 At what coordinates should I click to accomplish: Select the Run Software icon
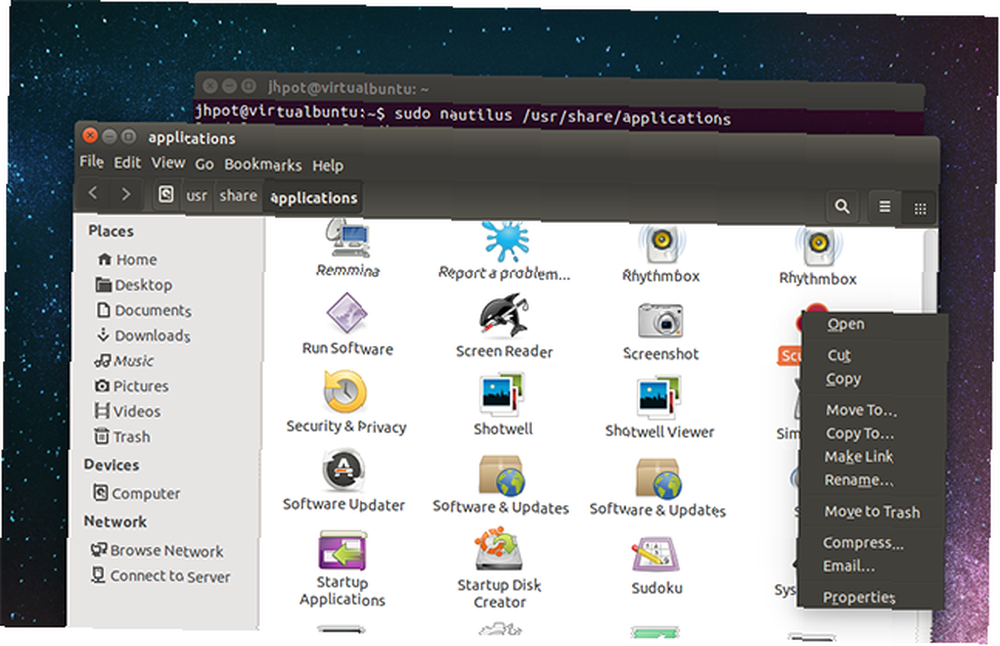point(346,313)
